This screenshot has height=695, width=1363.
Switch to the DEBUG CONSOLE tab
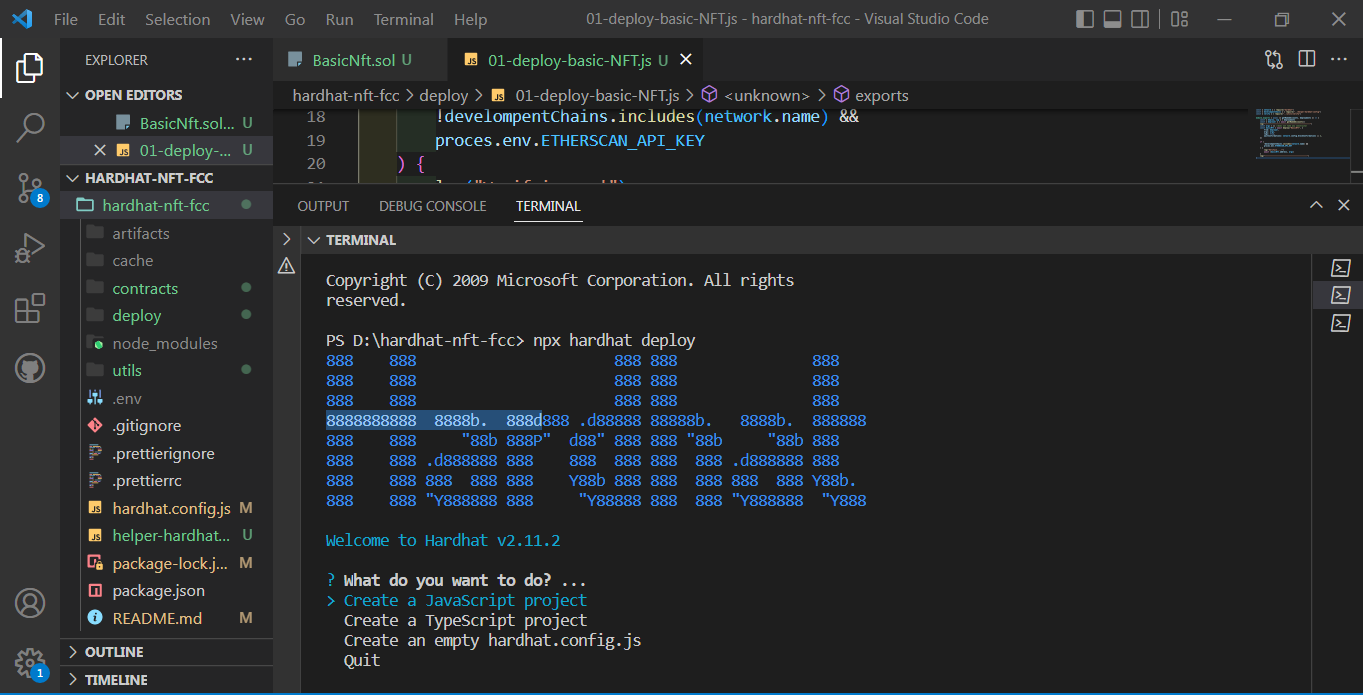tap(433, 206)
